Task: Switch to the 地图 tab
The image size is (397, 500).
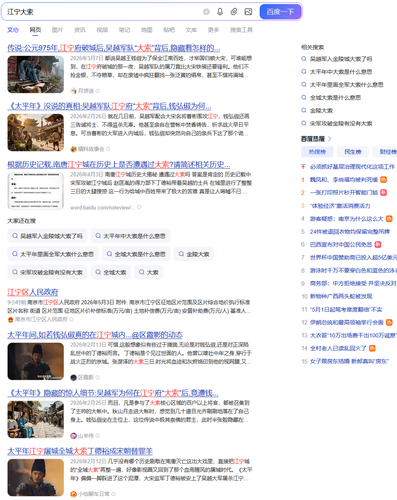Action: pos(146,30)
